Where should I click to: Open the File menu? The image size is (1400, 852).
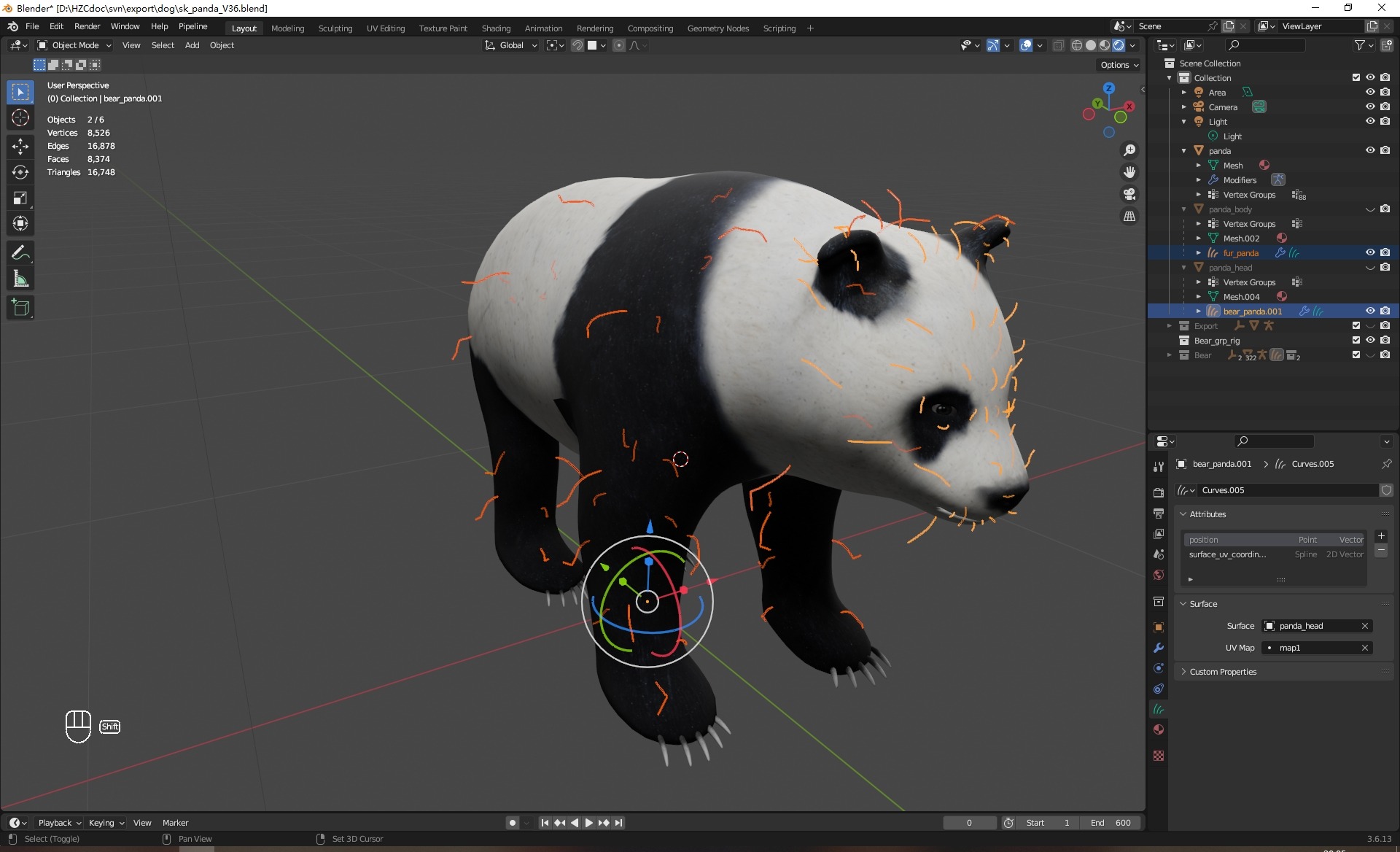pyautogui.click(x=32, y=26)
